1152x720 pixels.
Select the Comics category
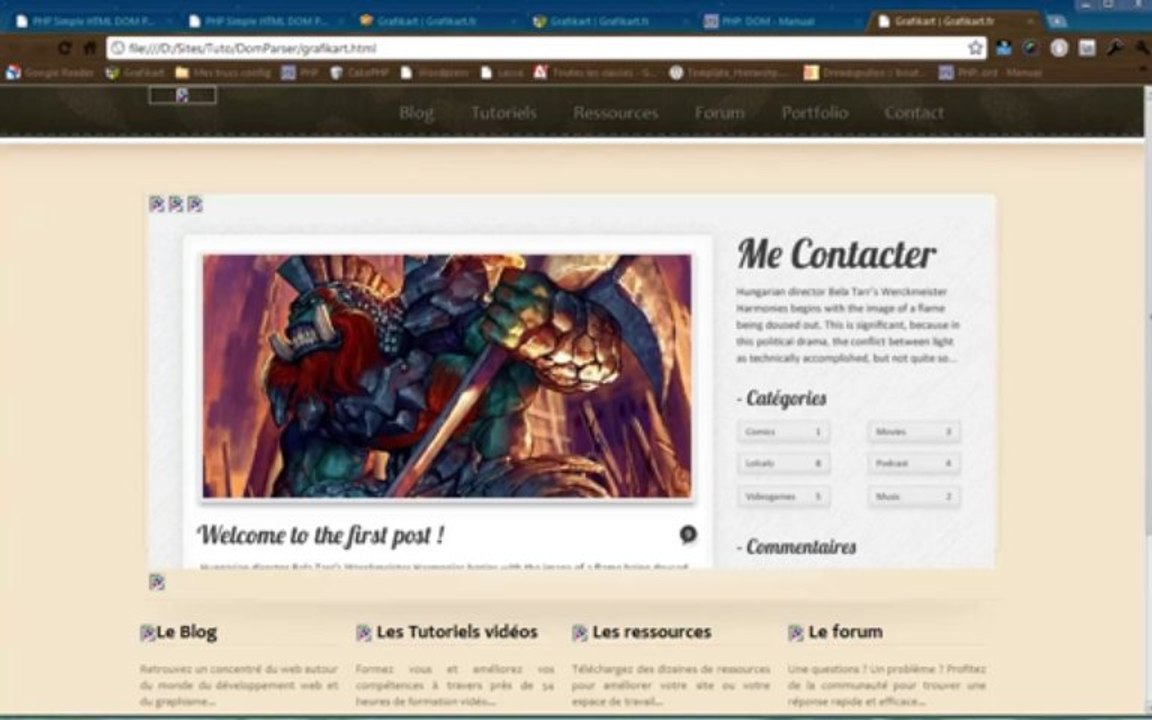[783, 432]
